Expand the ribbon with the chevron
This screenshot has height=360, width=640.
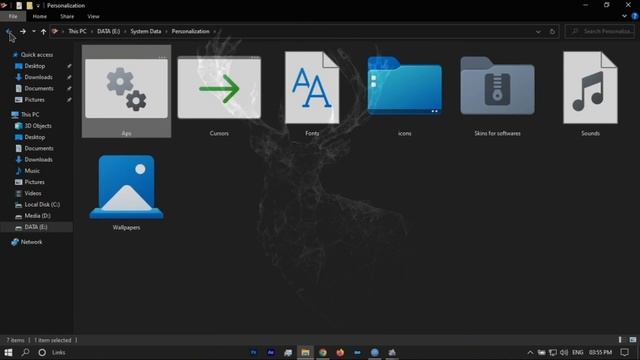624,16
